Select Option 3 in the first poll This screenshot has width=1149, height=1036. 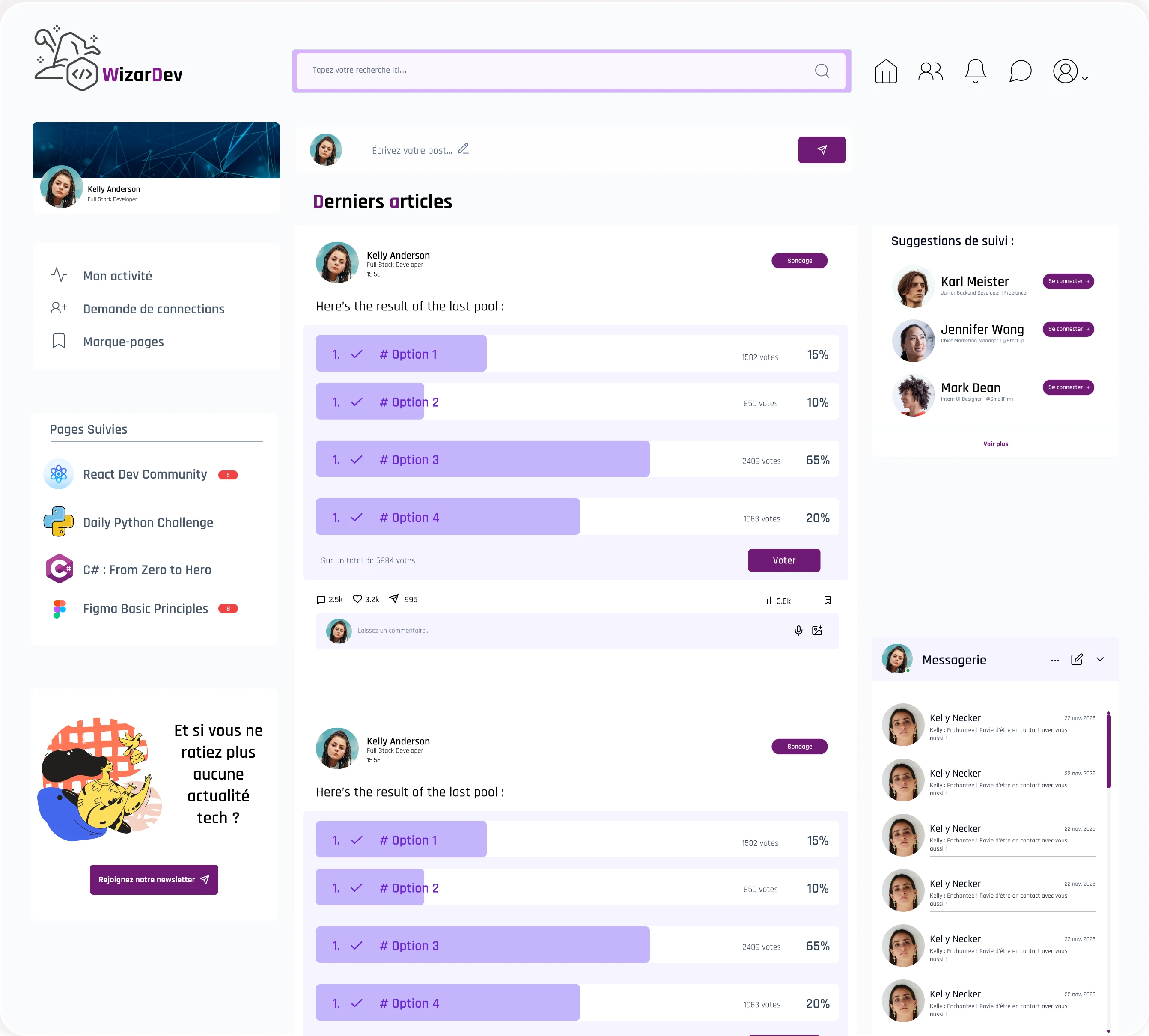point(577,459)
